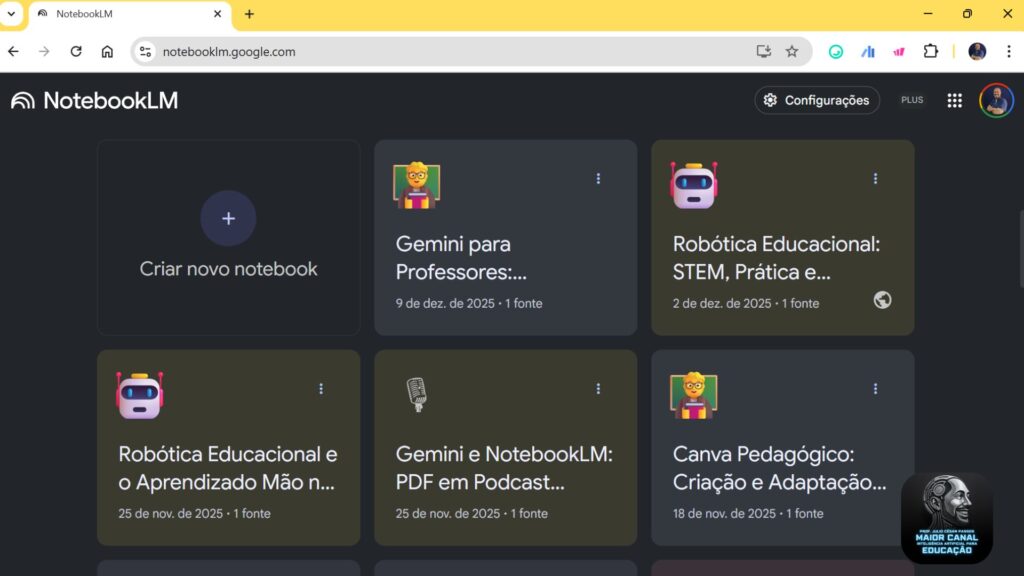
Task: Click the cast screen icon in the address bar
Action: [x=763, y=51]
